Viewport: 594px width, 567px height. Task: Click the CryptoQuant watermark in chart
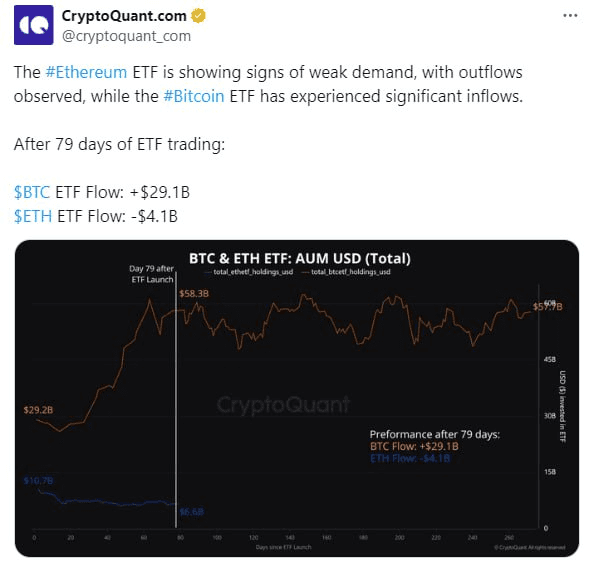click(283, 404)
